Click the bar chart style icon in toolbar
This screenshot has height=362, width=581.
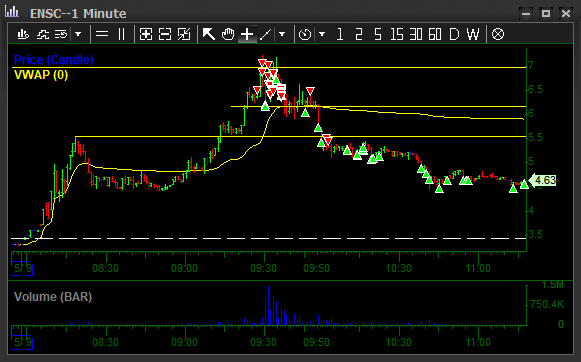click(x=23, y=34)
